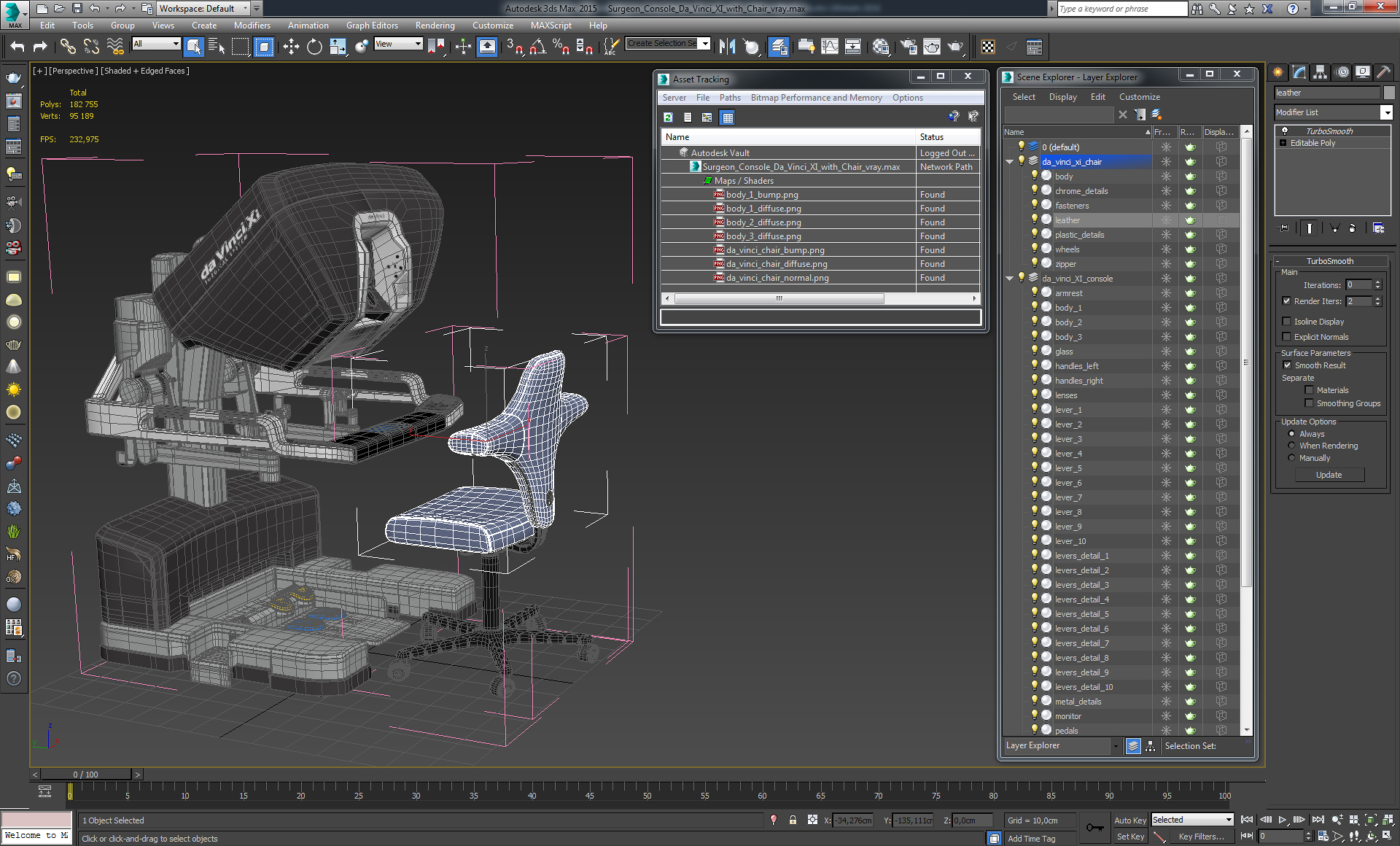Toggle visibility bulb of the leather object
Viewport: 1400px width, 846px height.
coord(1034,220)
